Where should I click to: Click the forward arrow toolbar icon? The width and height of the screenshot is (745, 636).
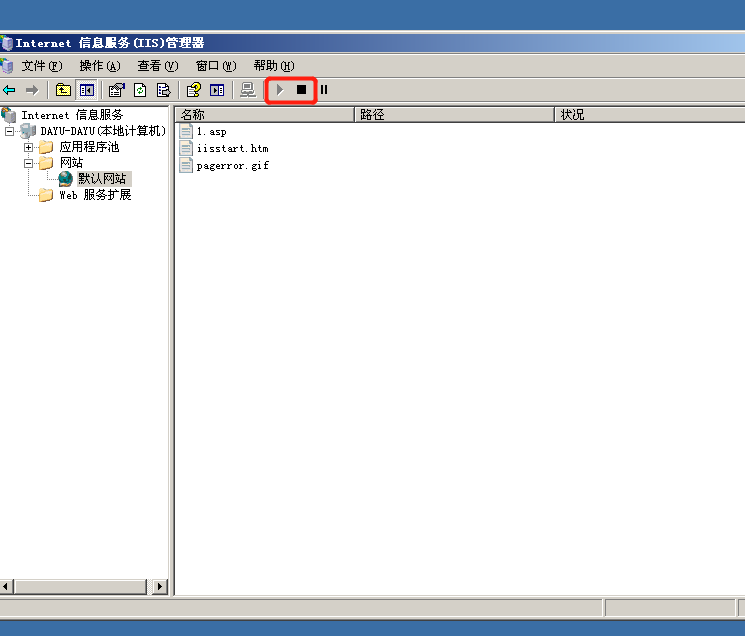coord(32,90)
